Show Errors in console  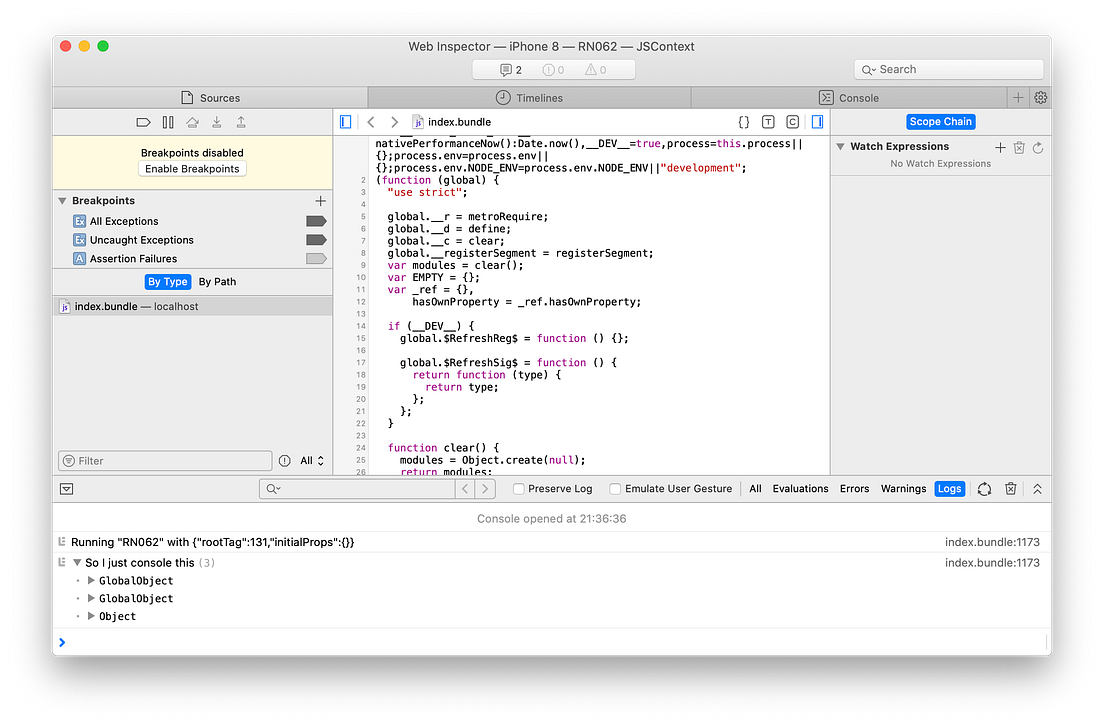[x=854, y=488]
